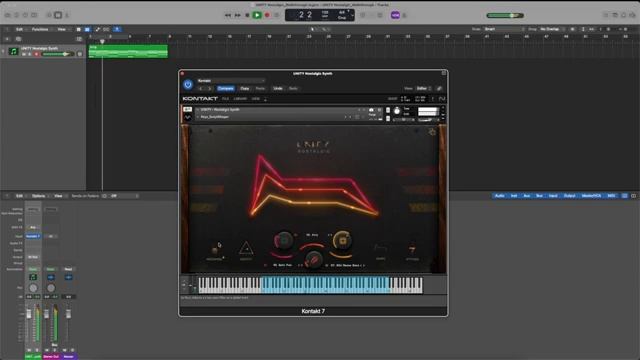The width and height of the screenshot is (640, 360).
Task: Open the Mixer Edit menu
Action: [19, 196]
